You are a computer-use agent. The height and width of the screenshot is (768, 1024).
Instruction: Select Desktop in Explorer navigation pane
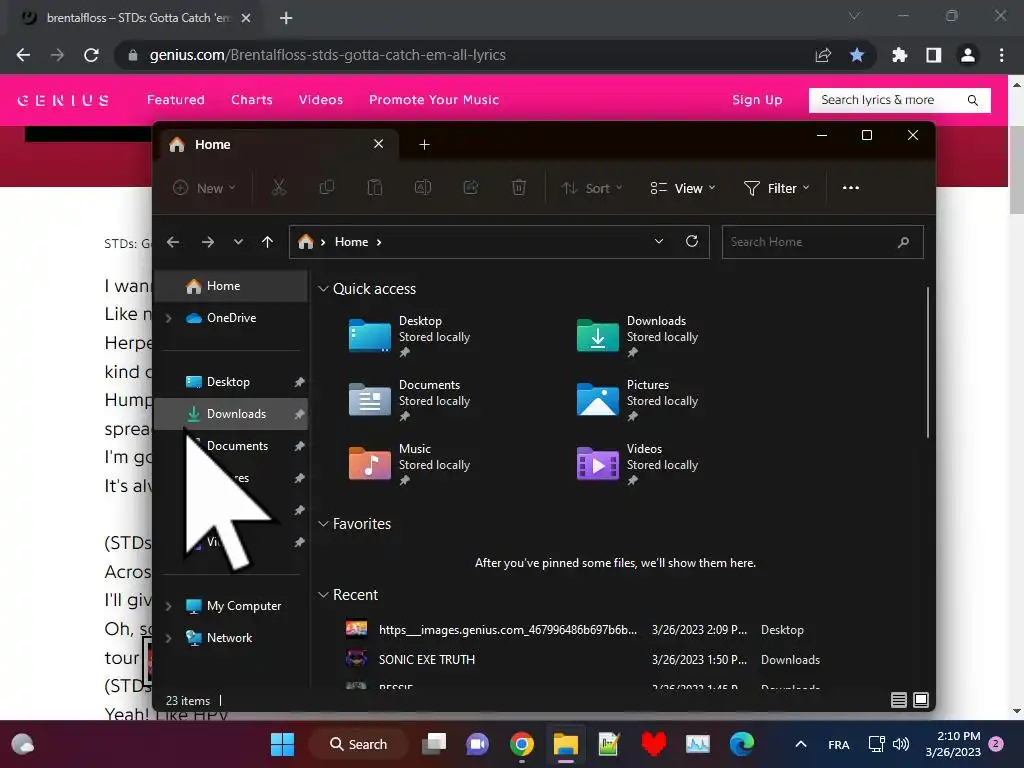click(x=231, y=382)
